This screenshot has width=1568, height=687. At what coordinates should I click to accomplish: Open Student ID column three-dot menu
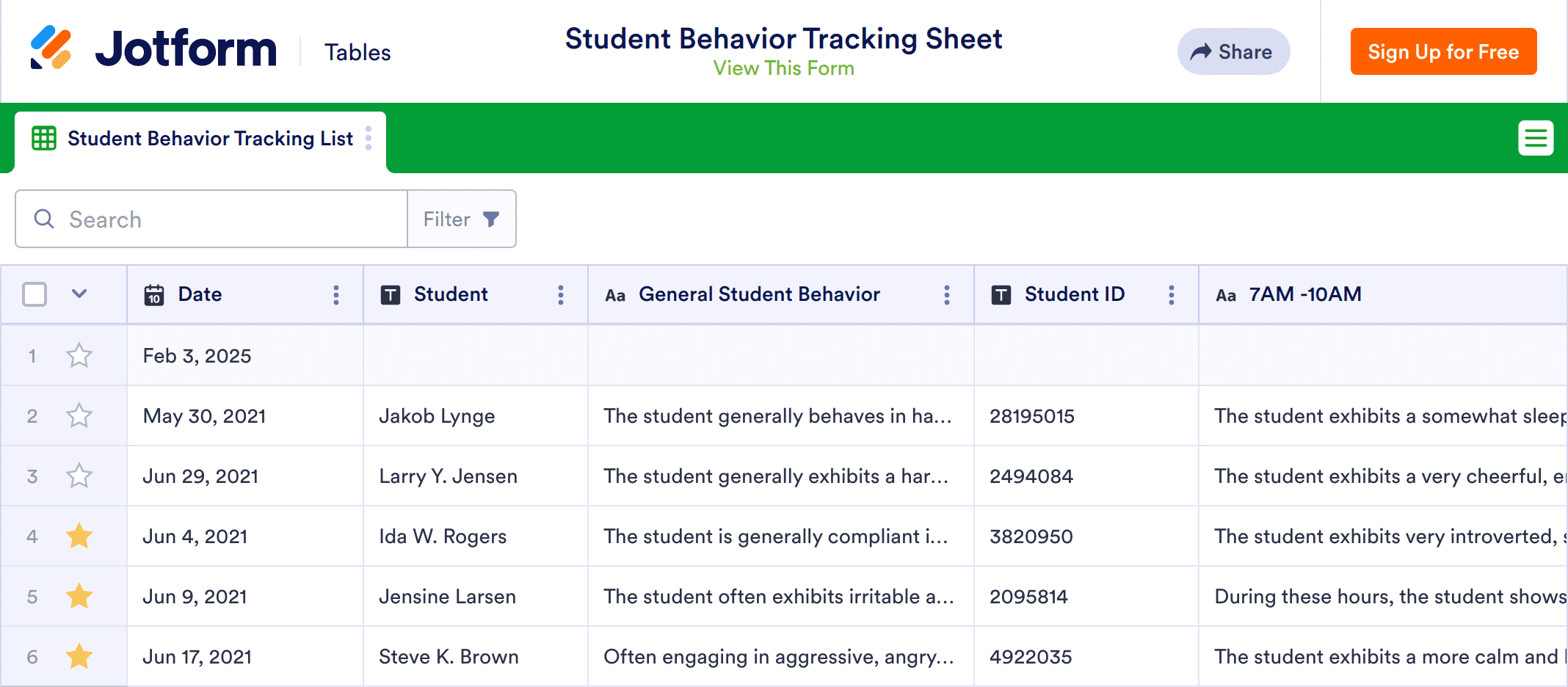pyautogui.click(x=1172, y=295)
